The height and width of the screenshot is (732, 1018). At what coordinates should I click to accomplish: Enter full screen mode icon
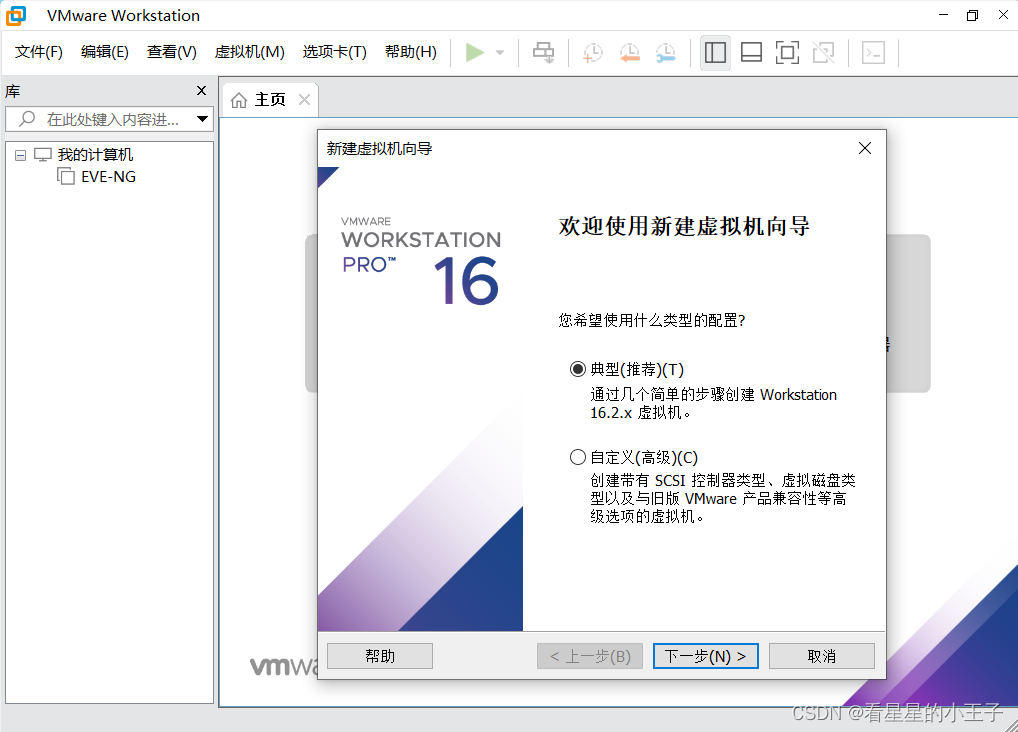tap(788, 52)
